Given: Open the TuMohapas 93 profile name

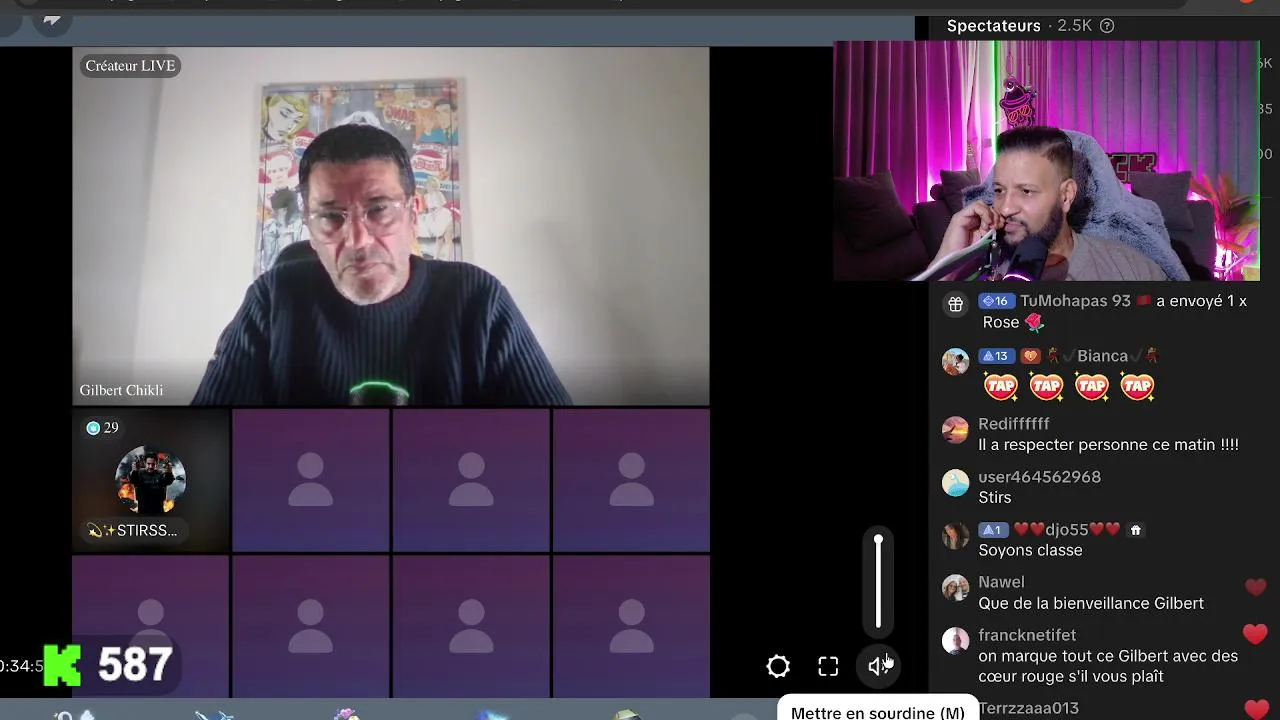Looking at the screenshot, I should [1075, 301].
